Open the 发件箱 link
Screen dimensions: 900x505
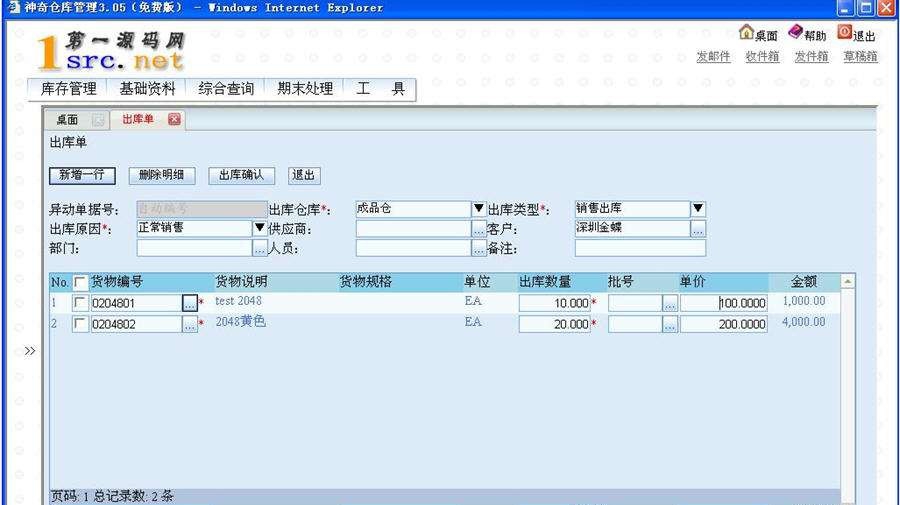(x=811, y=56)
